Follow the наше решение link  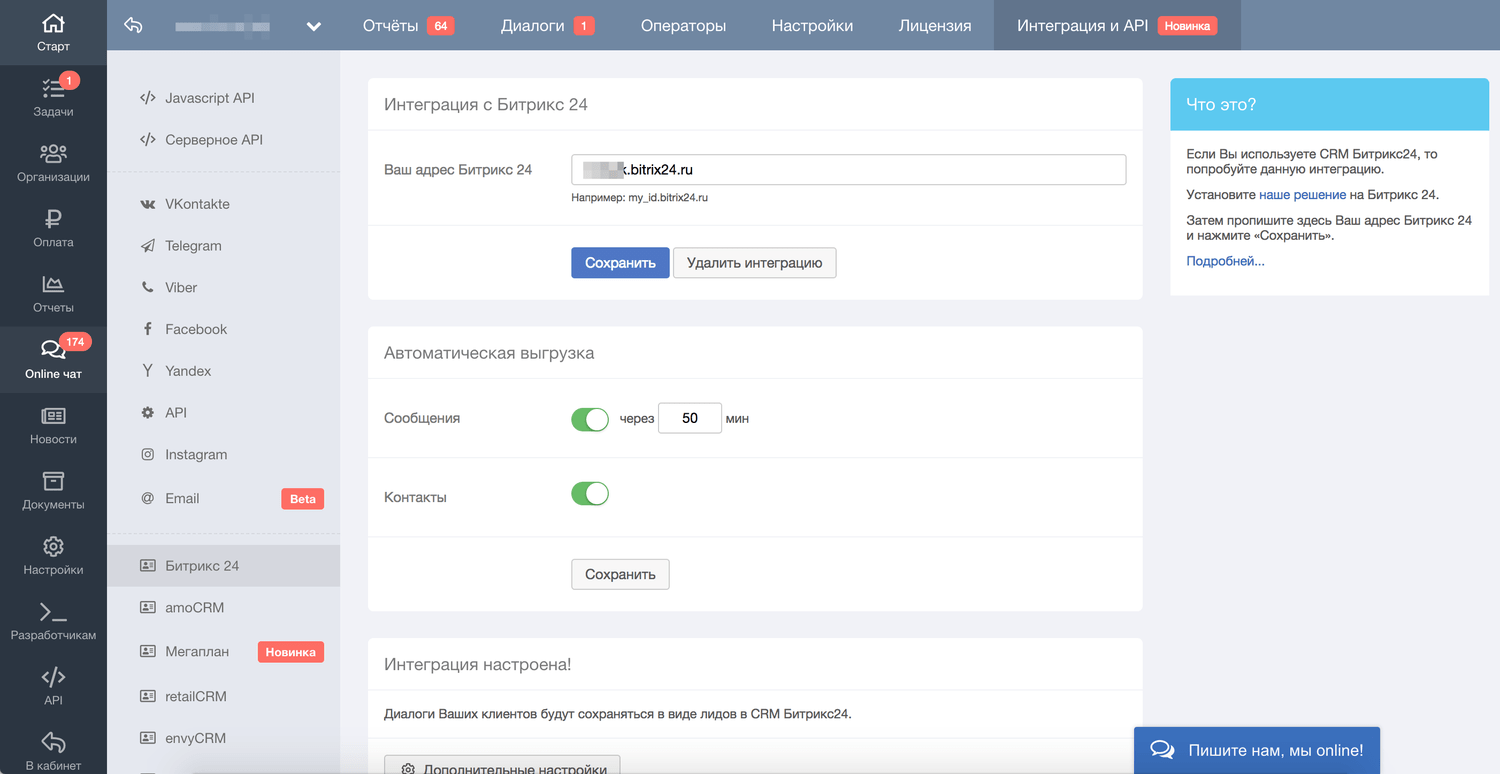[x=1302, y=195]
